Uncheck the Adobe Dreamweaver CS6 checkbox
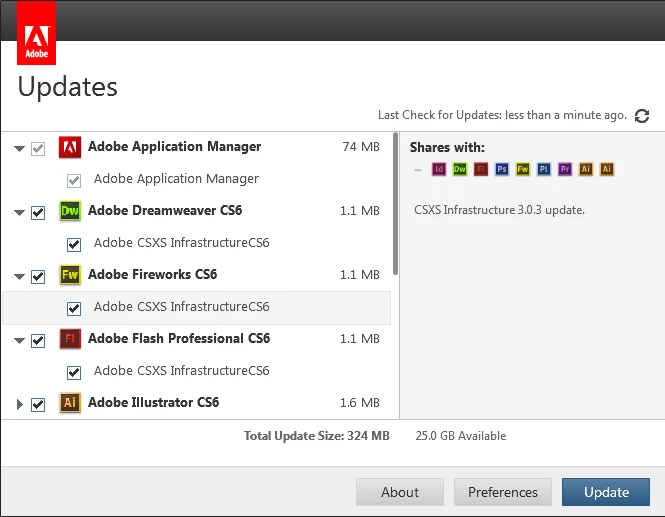The width and height of the screenshot is (665, 517). tap(38, 212)
